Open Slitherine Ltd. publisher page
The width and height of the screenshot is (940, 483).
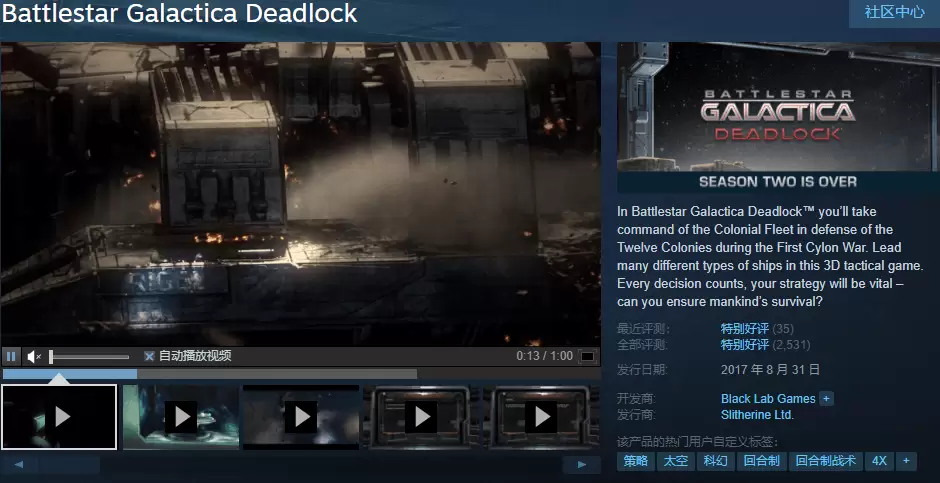(x=757, y=415)
